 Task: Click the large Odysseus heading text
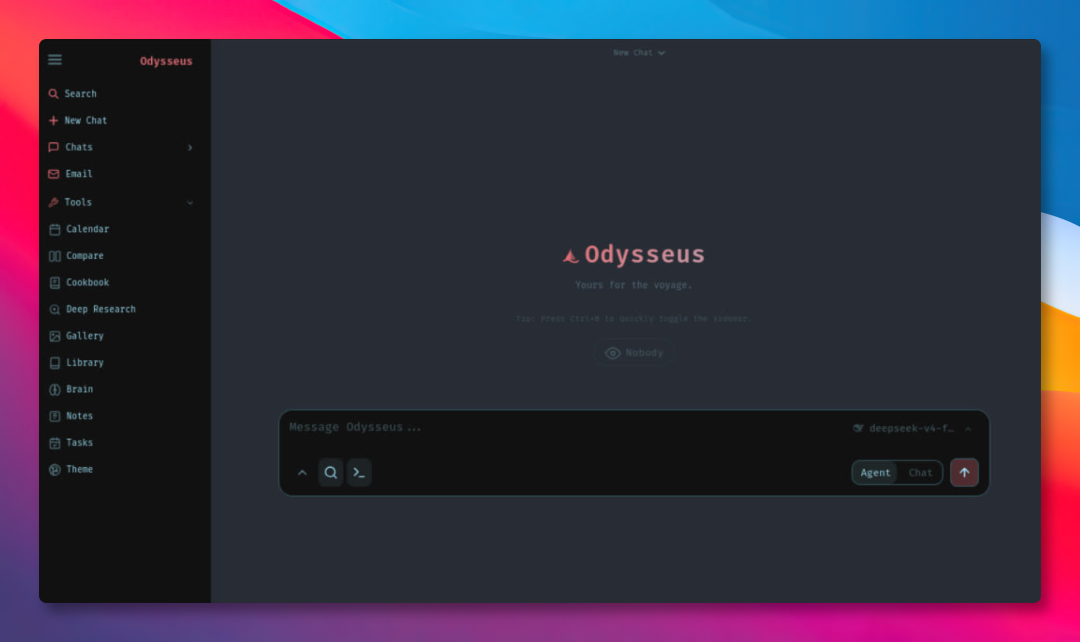tap(645, 254)
